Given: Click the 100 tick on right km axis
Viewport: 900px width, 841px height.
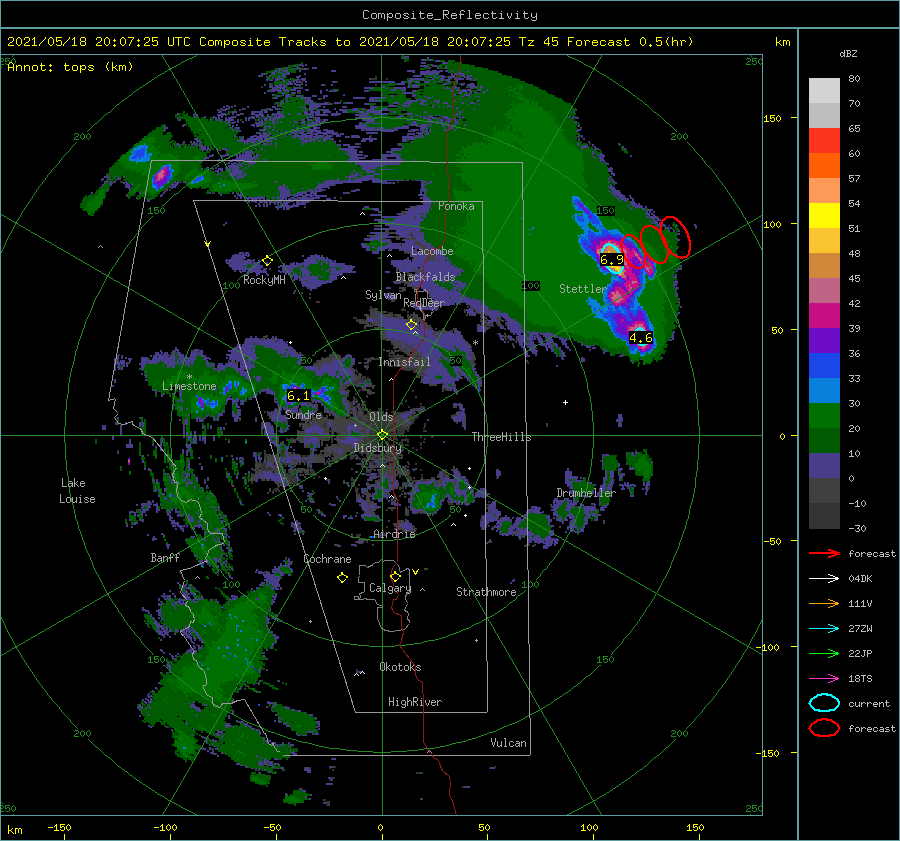Looking at the screenshot, I should pyautogui.click(x=772, y=224).
